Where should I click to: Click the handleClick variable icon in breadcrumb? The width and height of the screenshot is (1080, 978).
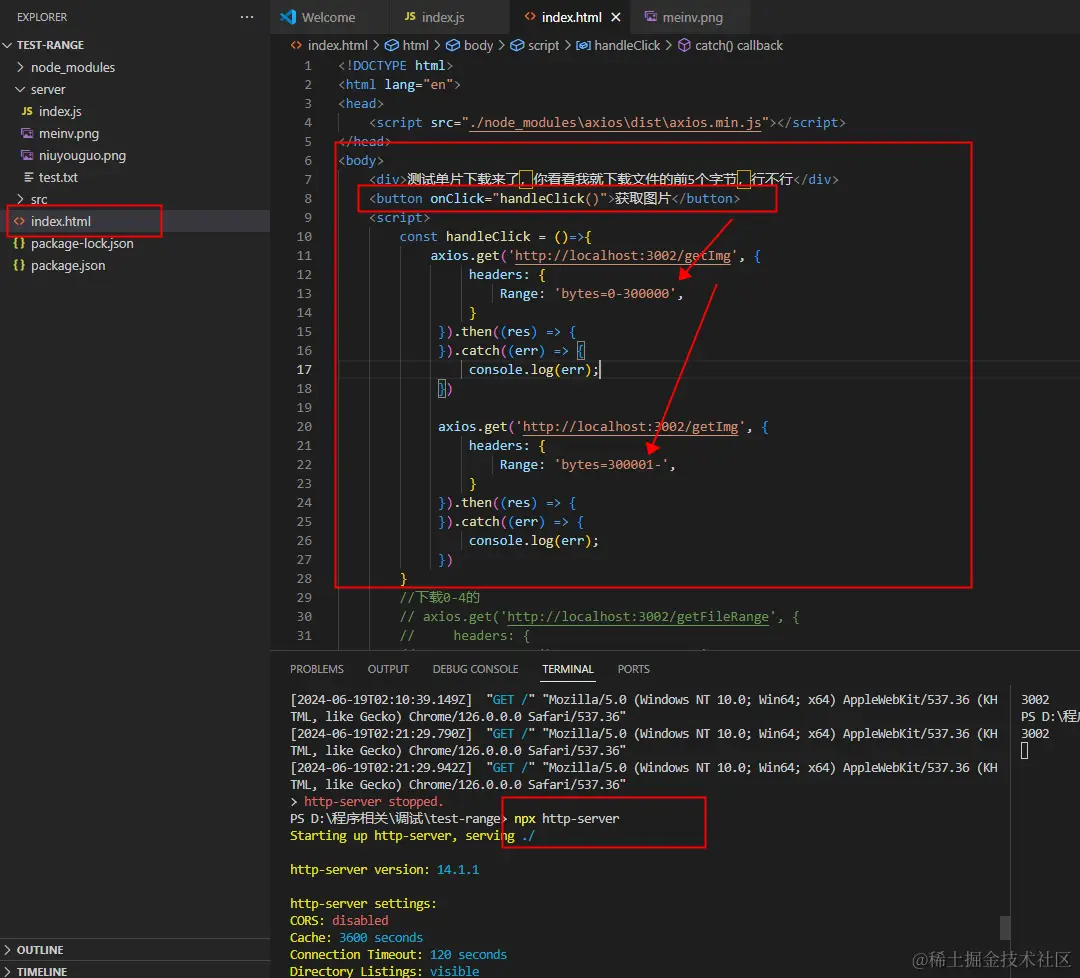coord(583,45)
